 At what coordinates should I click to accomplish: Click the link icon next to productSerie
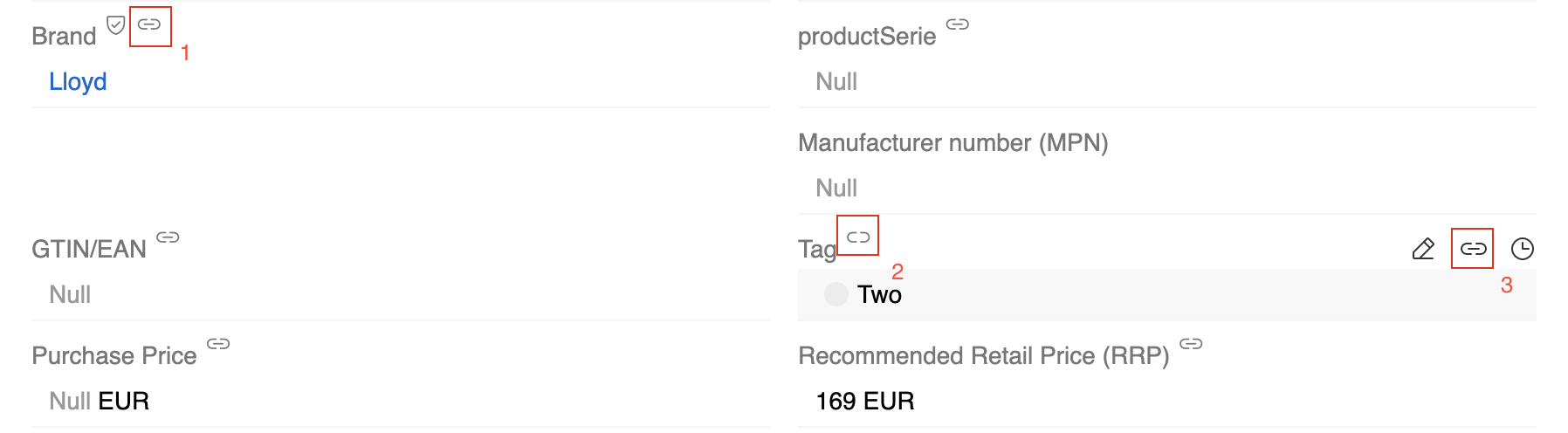pos(958,24)
